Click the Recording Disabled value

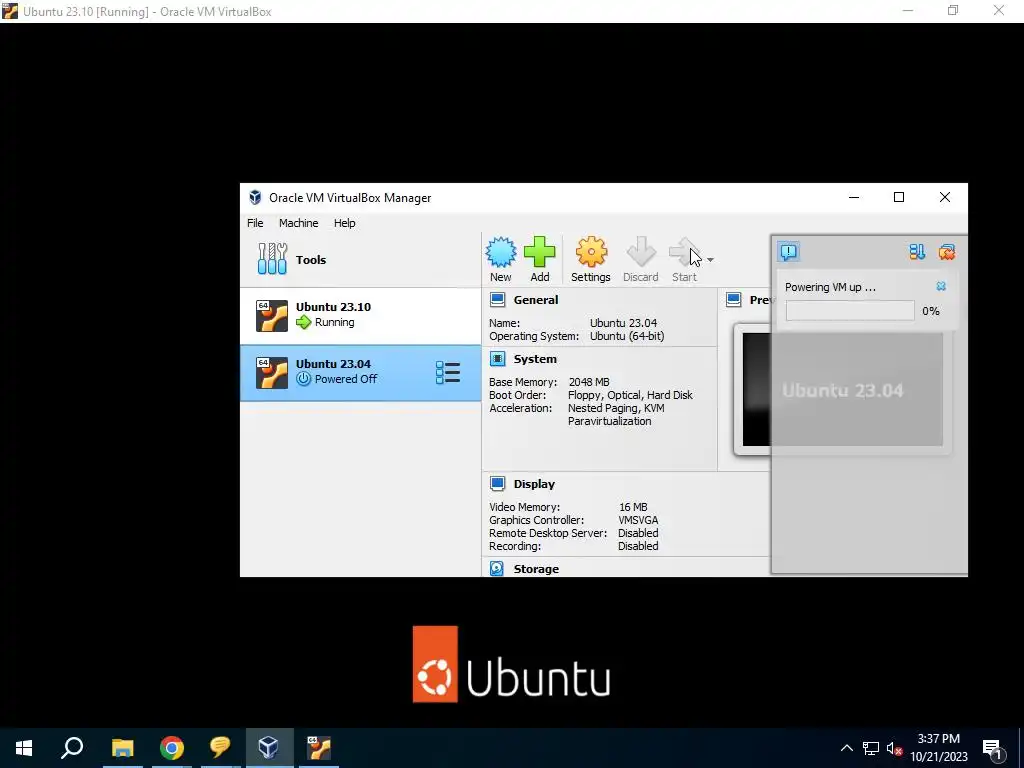tap(638, 546)
